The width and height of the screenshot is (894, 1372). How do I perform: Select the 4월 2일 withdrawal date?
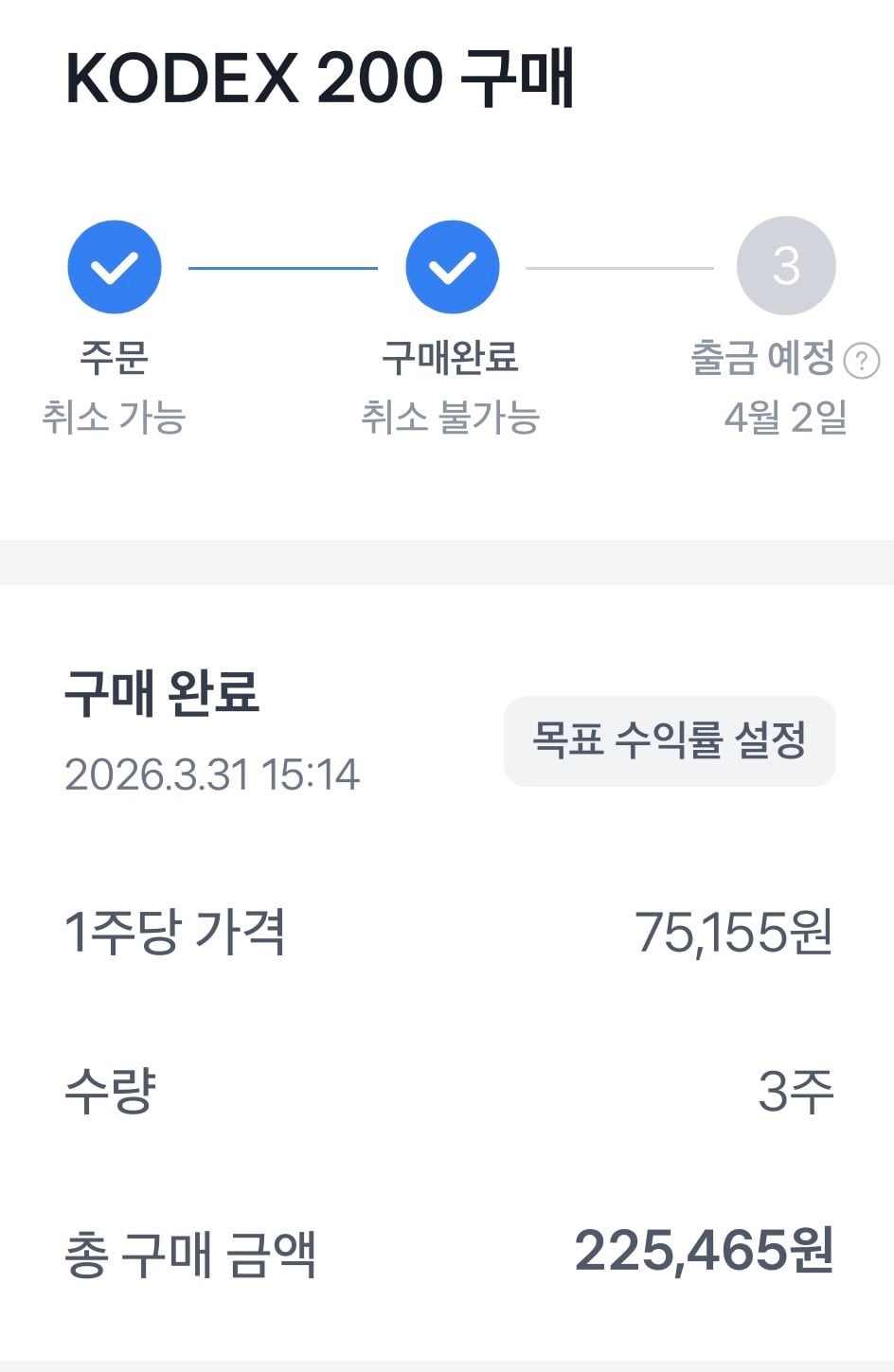coord(786,417)
